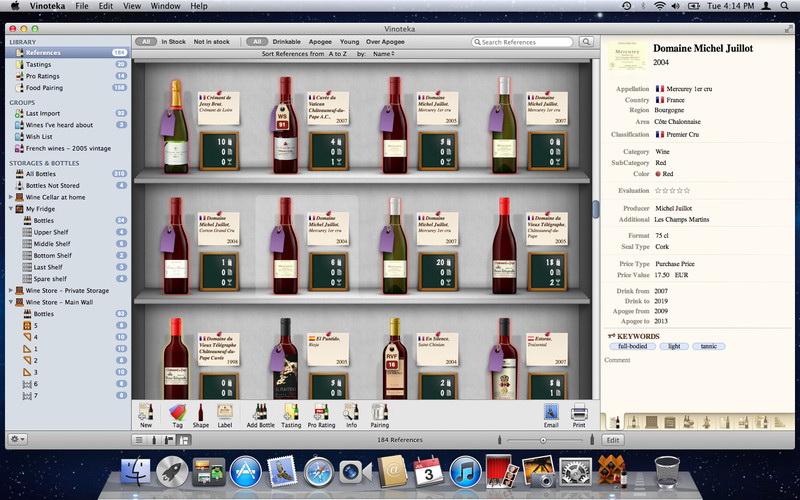
Task: Enable the Over Apogee filter
Action: [x=384, y=42]
